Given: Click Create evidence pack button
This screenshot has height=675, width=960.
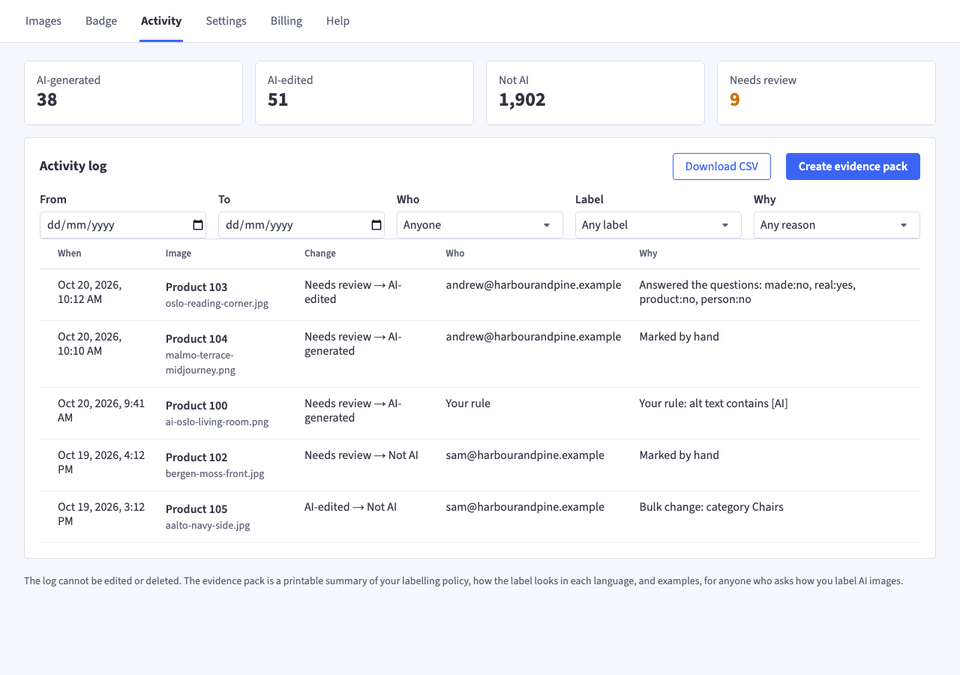Looking at the screenshot, I should (x=853, y=167).
